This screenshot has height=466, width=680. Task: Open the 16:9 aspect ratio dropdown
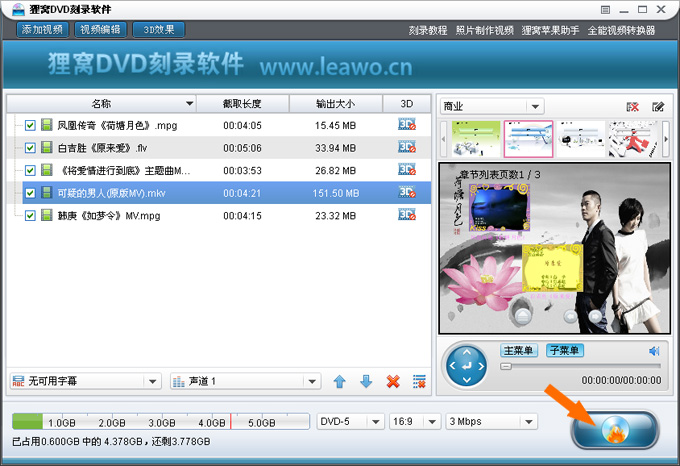(x=415, y=422)
